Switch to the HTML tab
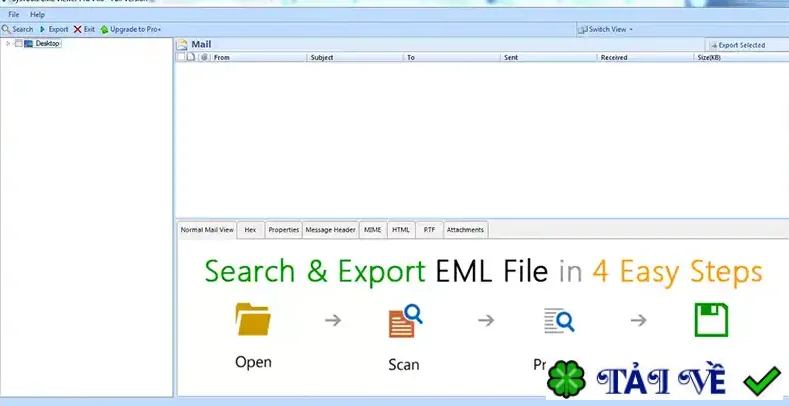Viewport: 789px width, 406px height. click(401, 230)
